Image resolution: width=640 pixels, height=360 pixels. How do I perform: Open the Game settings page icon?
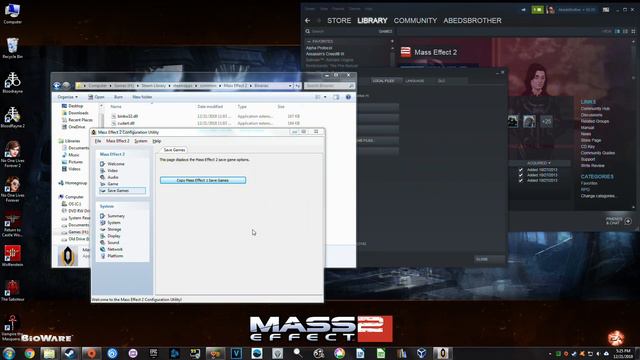point(102,184)
